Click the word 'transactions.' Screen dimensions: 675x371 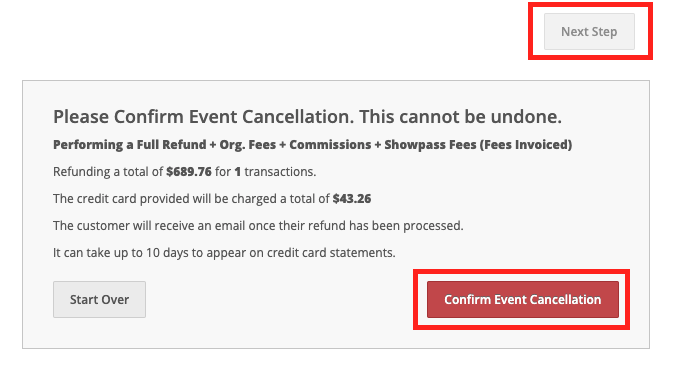point(280,172)
